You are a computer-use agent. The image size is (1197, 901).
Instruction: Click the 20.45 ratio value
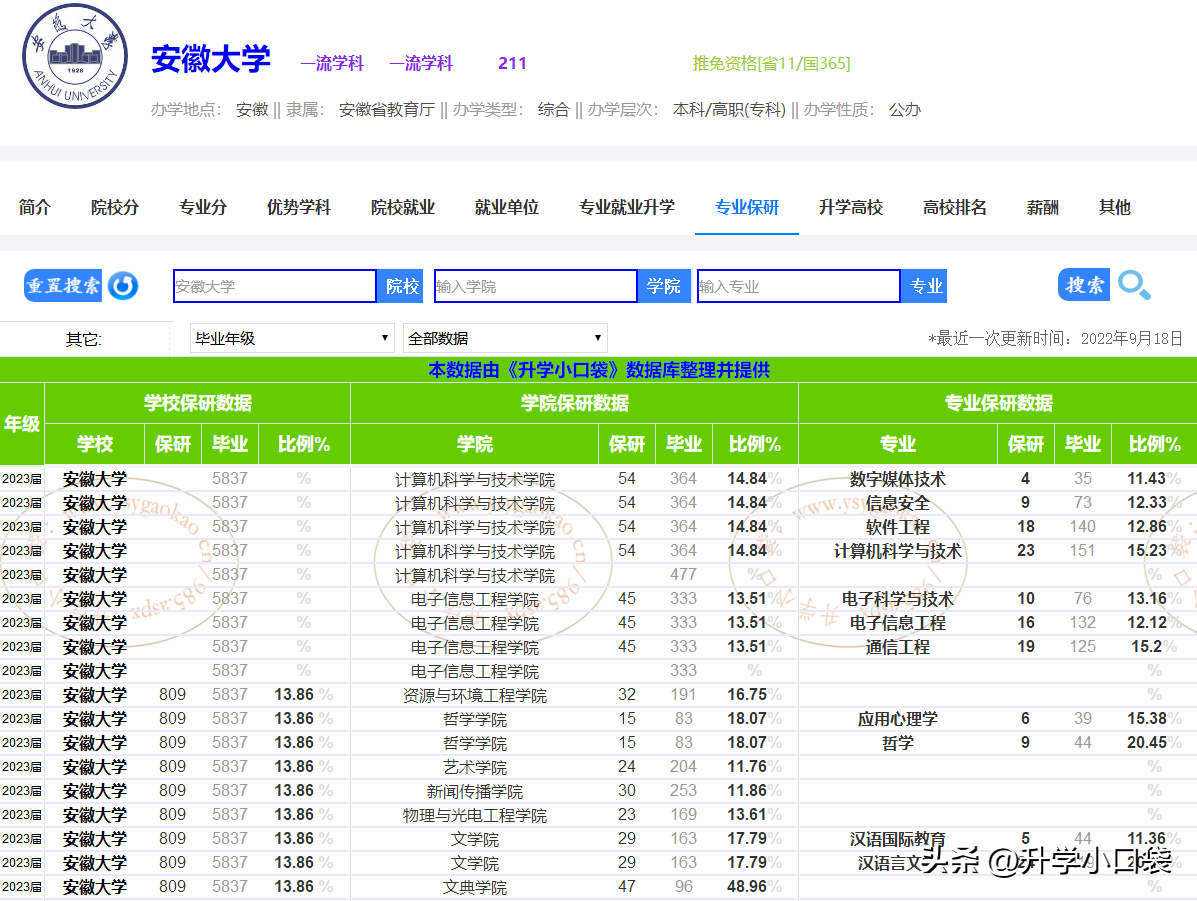(x=1147, y=742)
